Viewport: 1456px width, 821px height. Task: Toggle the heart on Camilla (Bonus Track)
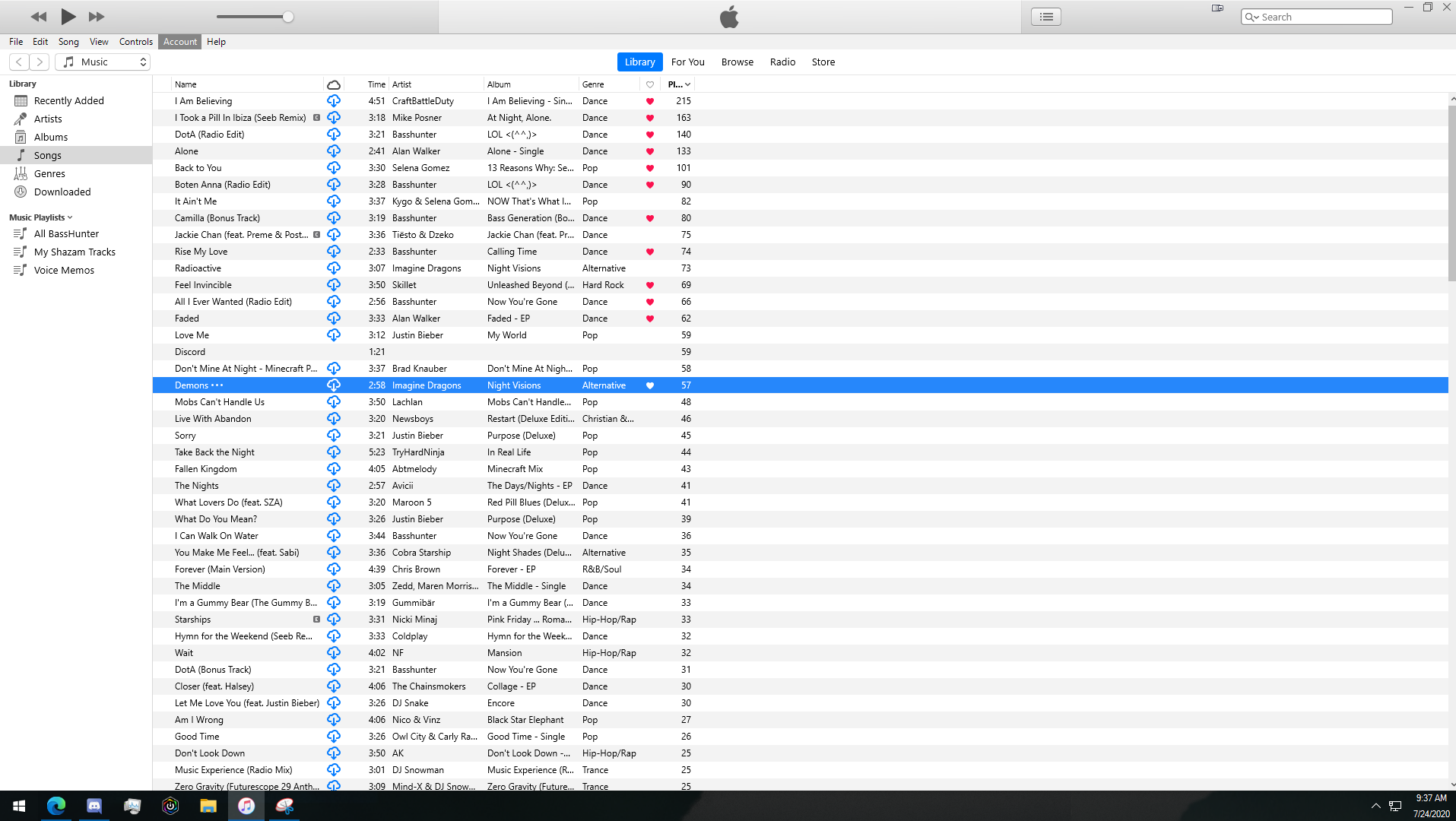650,218
